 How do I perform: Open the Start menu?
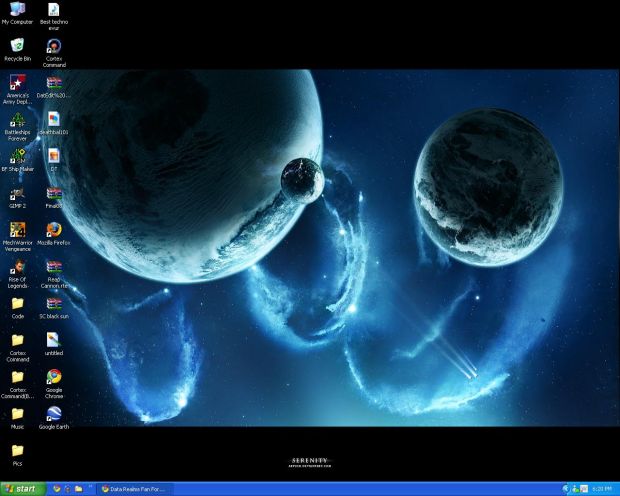[x=23, y=489]
